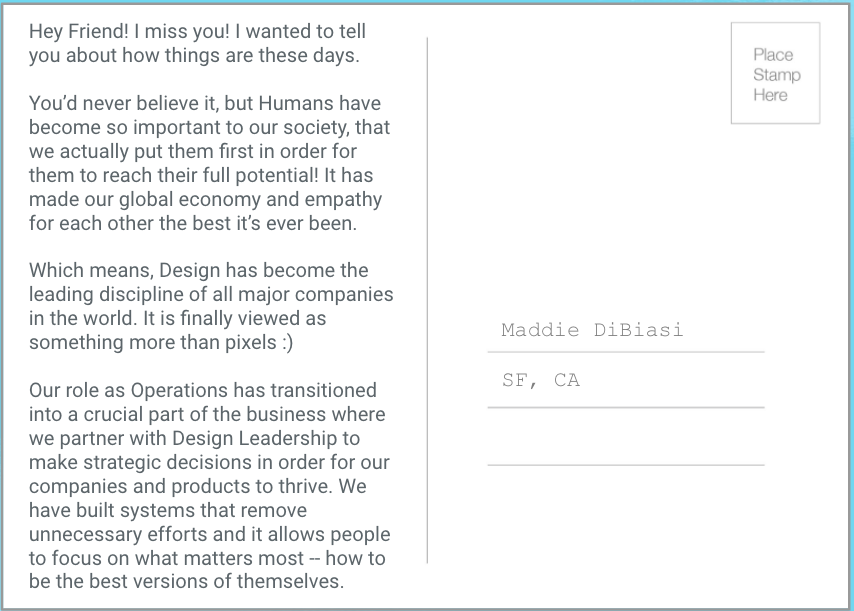Click the SF, CA address line
The image size is (854, 611).
tap(541, 380)
